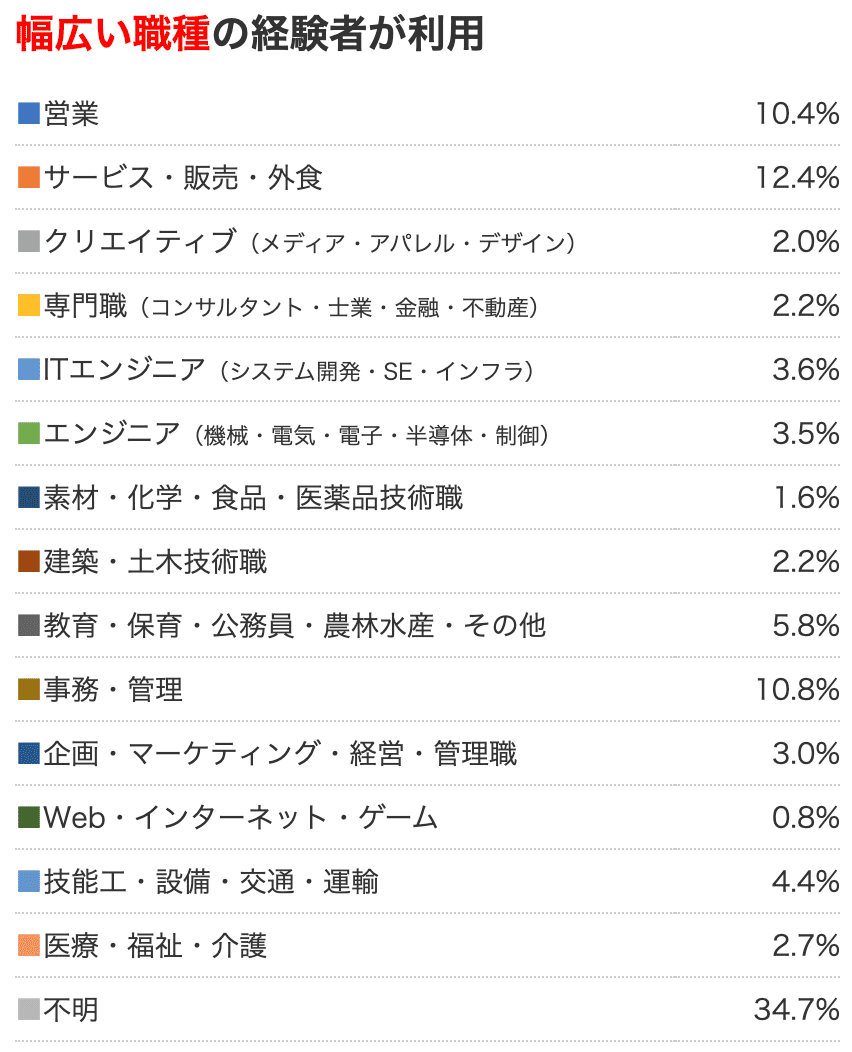
Task: Select the 技能工・設備・交通・運輸 label
Action: (211, 882)
